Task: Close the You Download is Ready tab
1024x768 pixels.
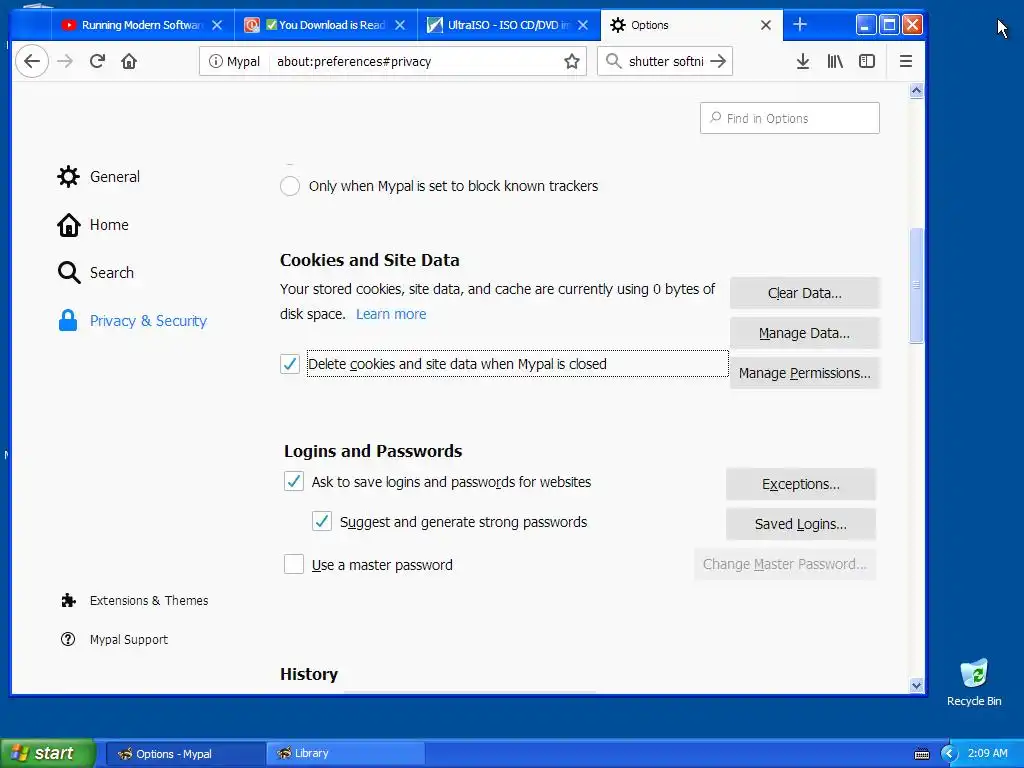Action: (x=400, y=25)
